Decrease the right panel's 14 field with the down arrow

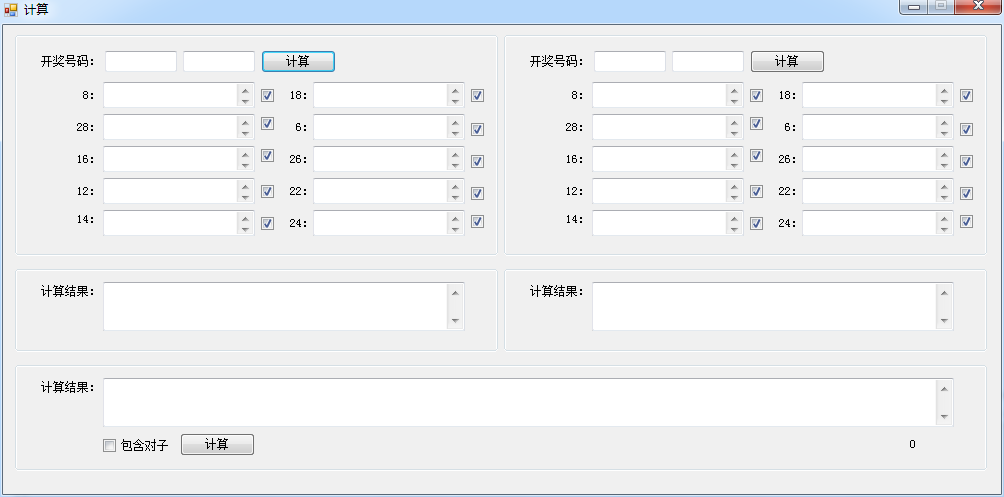tap(734, 229)
